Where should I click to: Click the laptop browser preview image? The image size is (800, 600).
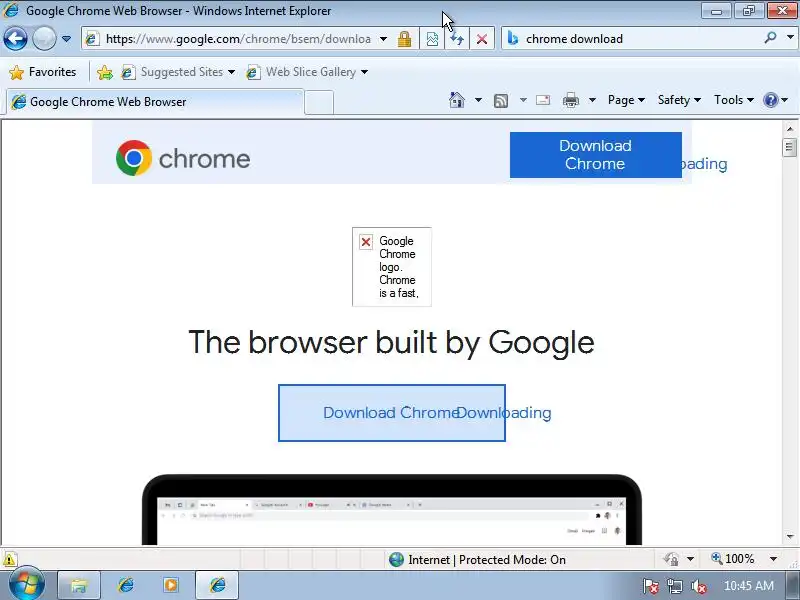click(x=392, y=509)
